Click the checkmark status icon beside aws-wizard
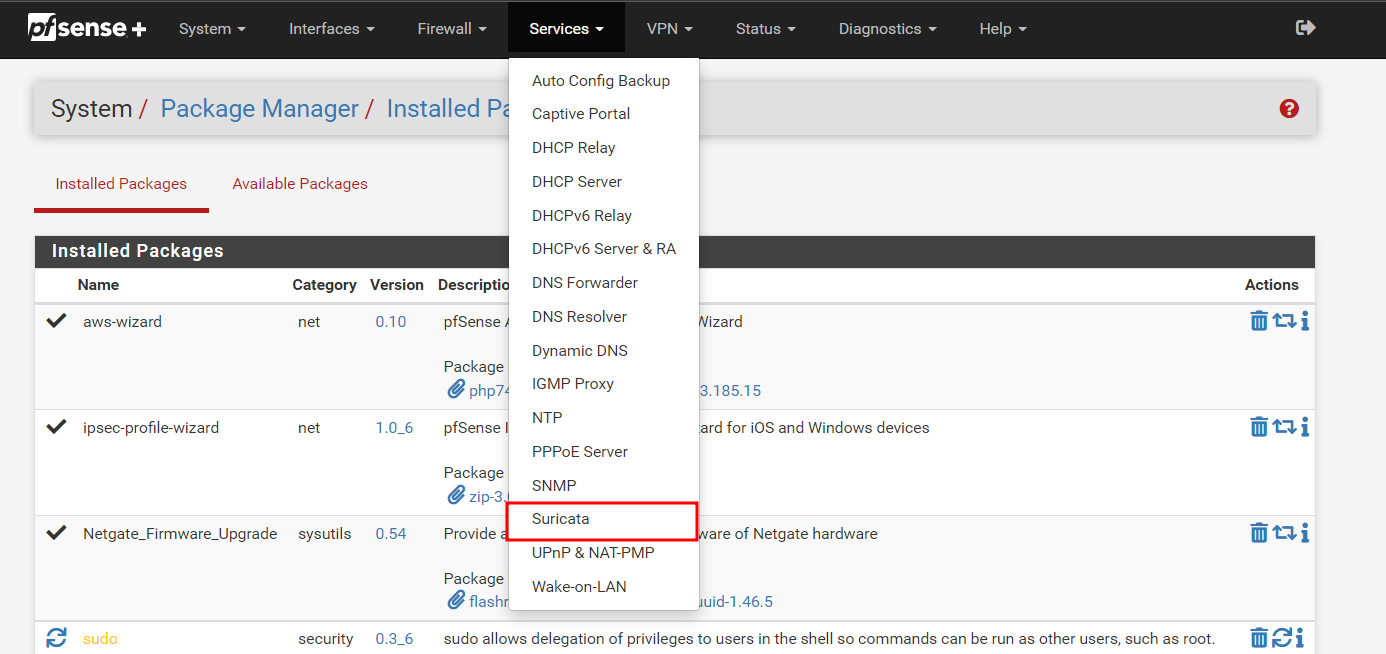Screen dimensions: 1386x654 pyautogui.click(x=56, y=321)
